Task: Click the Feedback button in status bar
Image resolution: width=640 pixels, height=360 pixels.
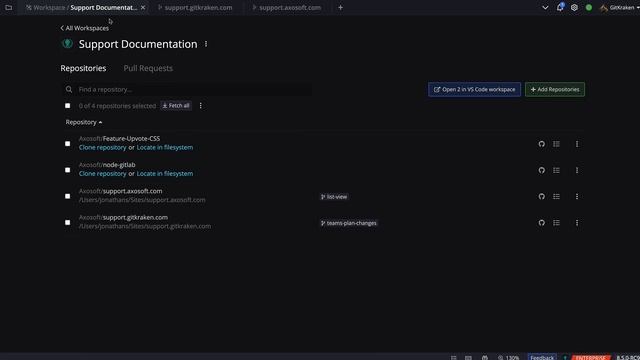Action: (x=542, y=358)
